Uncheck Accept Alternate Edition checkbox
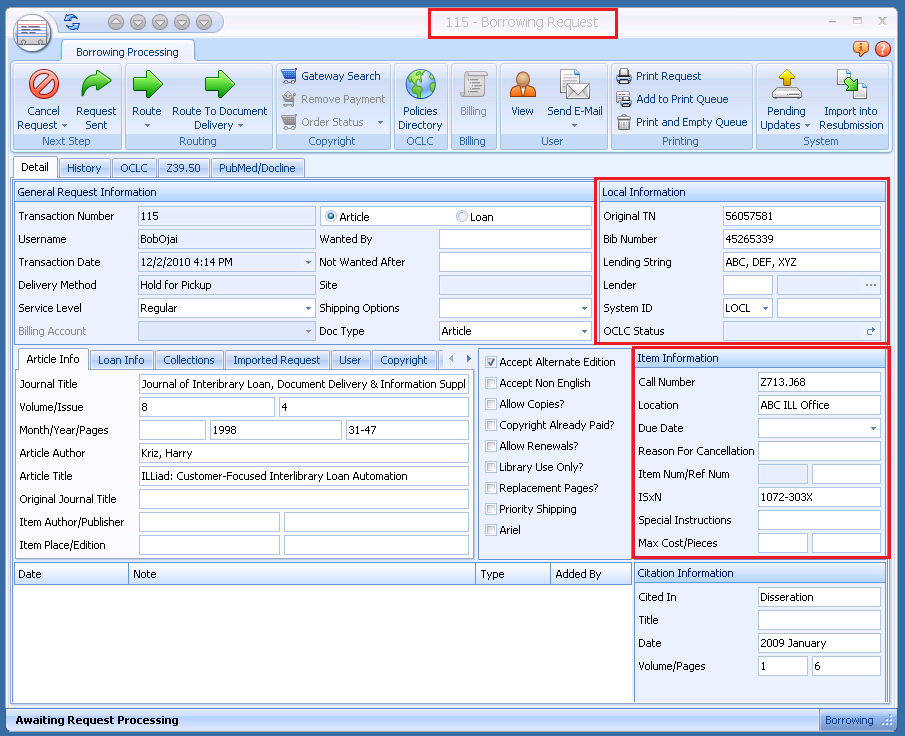The image size is (905, 736). (491, 362)
